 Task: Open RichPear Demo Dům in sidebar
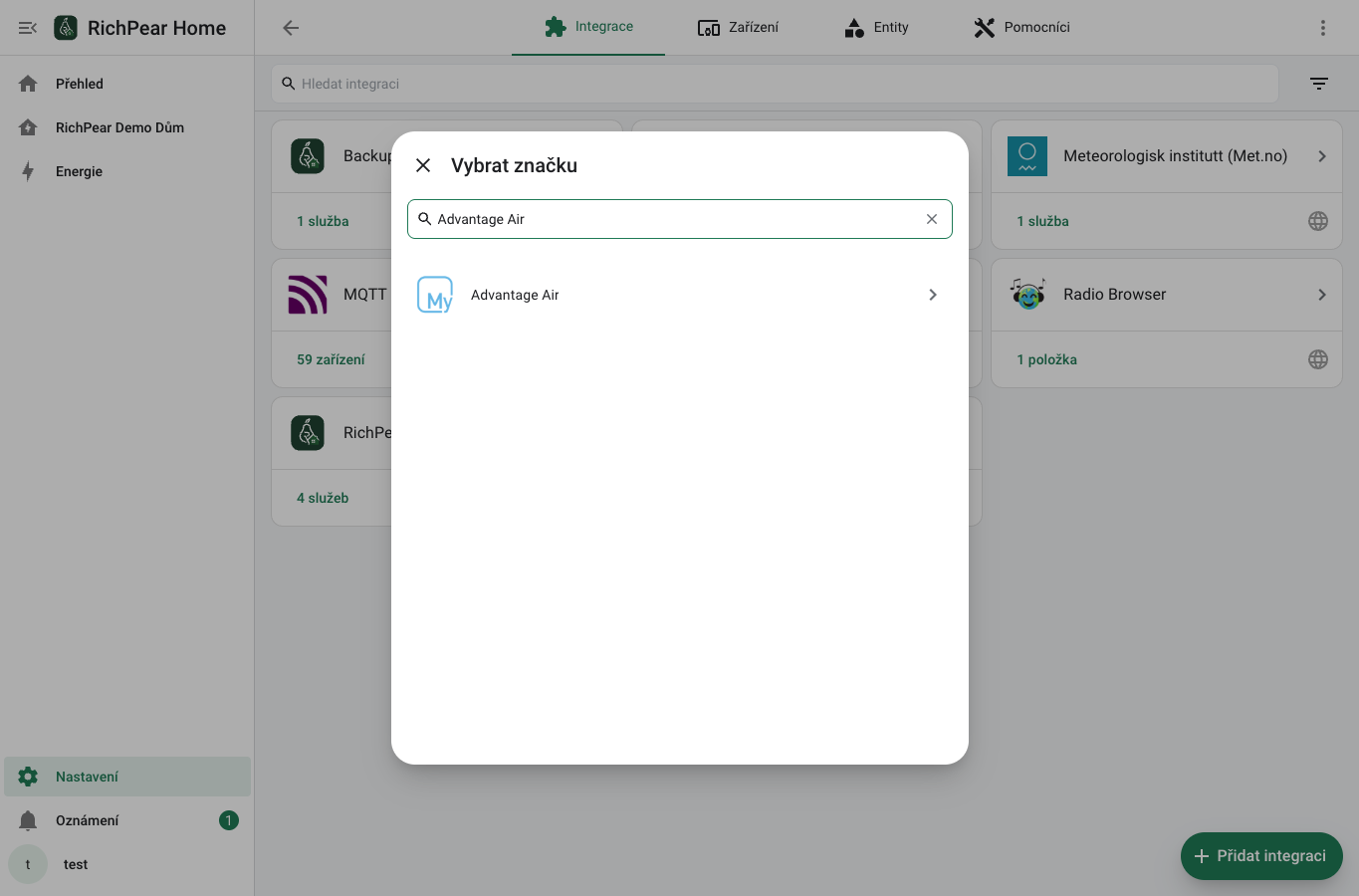tap(127, 127)
